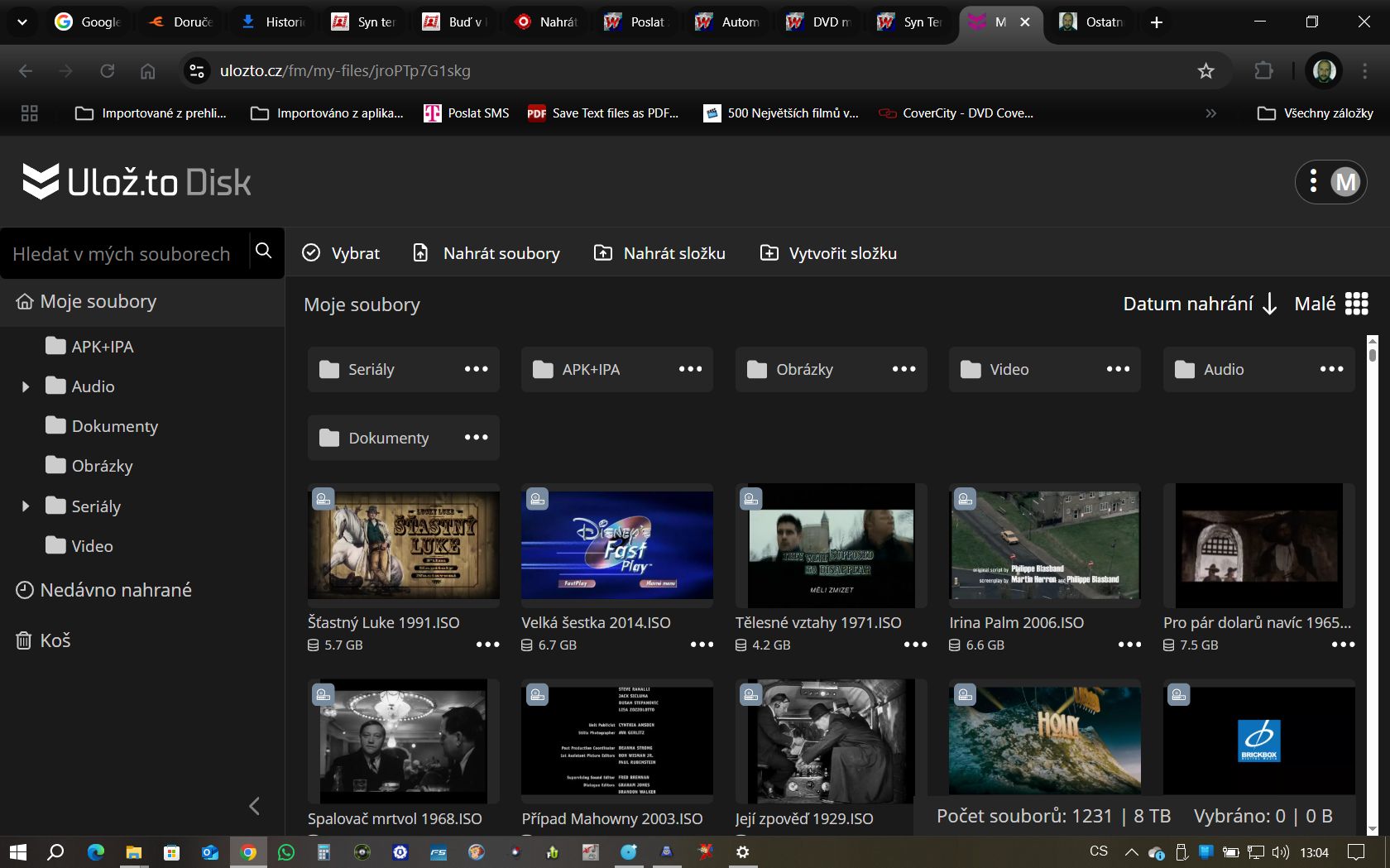Toggle sort direction arrow next to Datum nahrání
Image resolution: width=1390 pixels, height=868 pixels.
click(1270, 305)
